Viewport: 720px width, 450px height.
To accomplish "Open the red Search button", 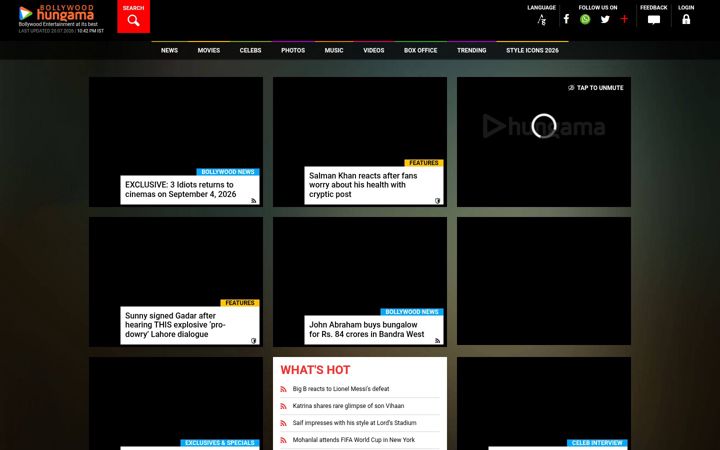I will 133,17.
